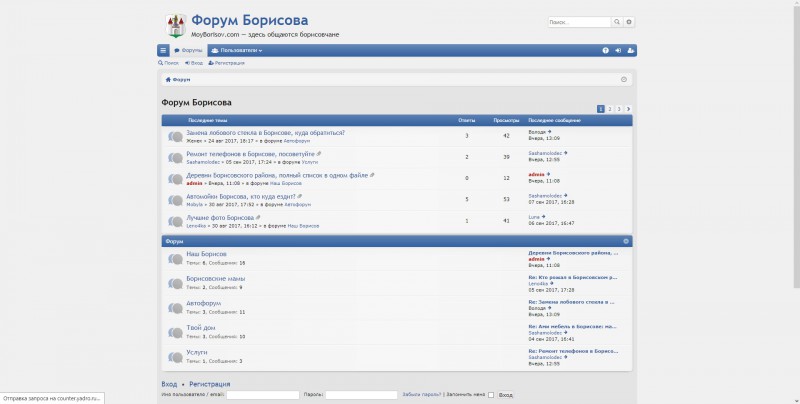Open the Услуги forum link in forum list
The width and height of the screenshot is (800, 404).
tap(196, 352)
